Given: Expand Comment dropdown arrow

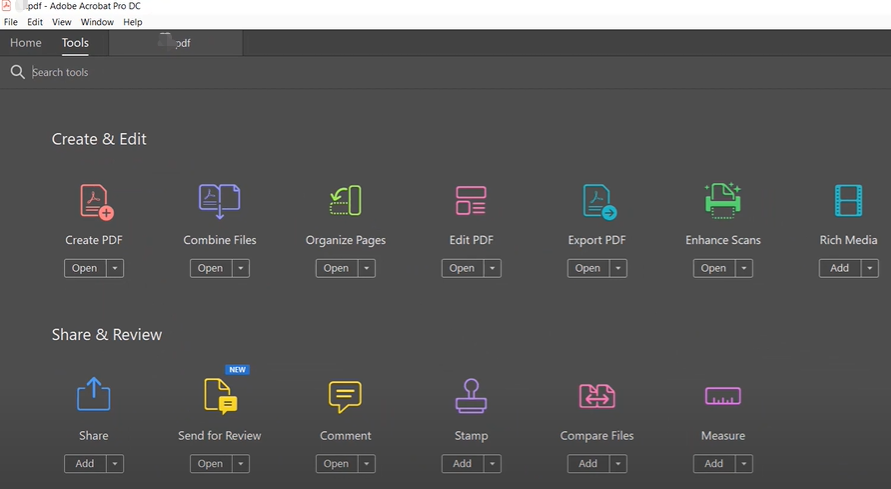Looking at the screenshot, I should click(x=367, y=463).
